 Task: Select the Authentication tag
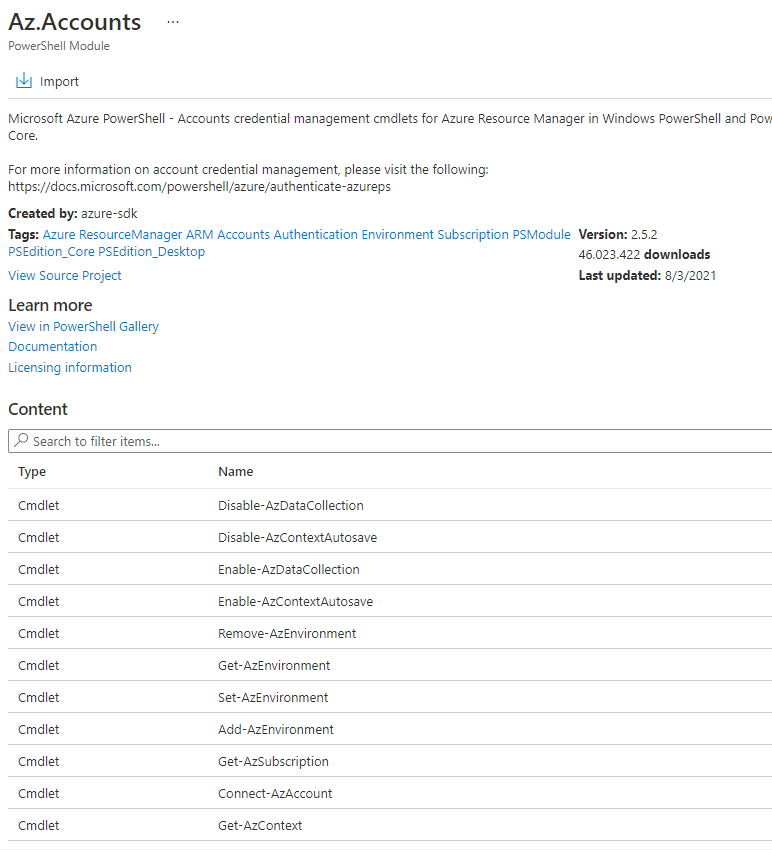pos(315,235)
